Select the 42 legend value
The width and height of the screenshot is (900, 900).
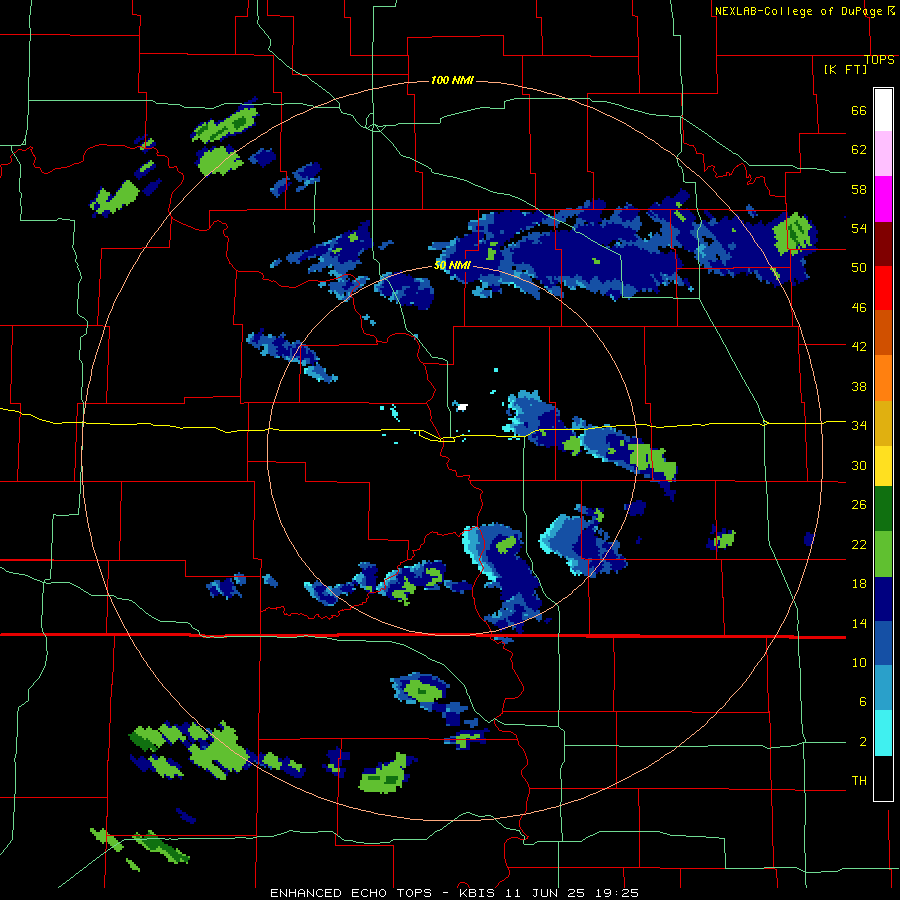click(859, 347)
